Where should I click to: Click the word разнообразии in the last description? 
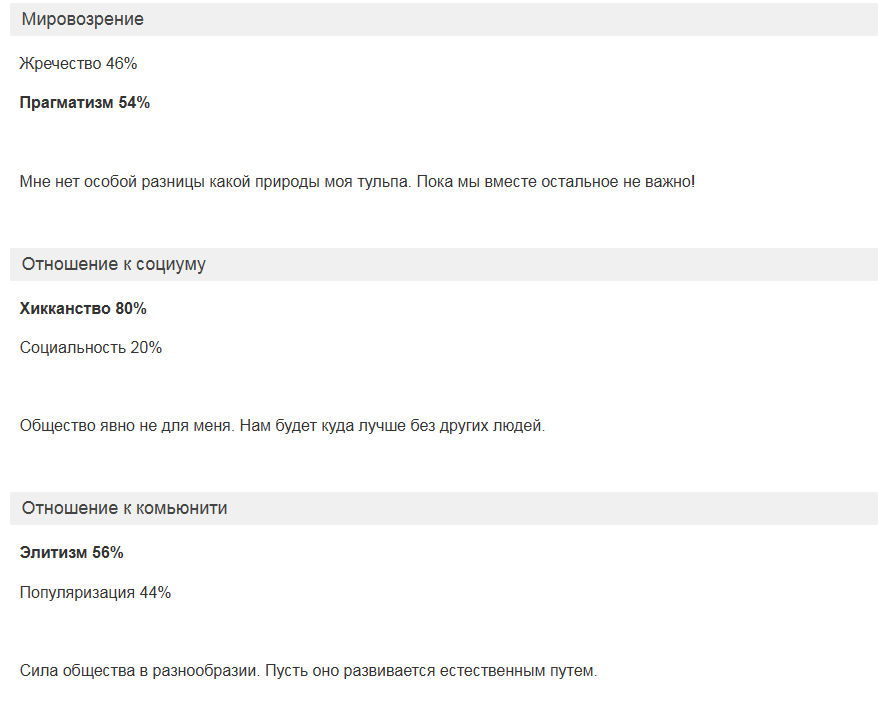(210, 671)
